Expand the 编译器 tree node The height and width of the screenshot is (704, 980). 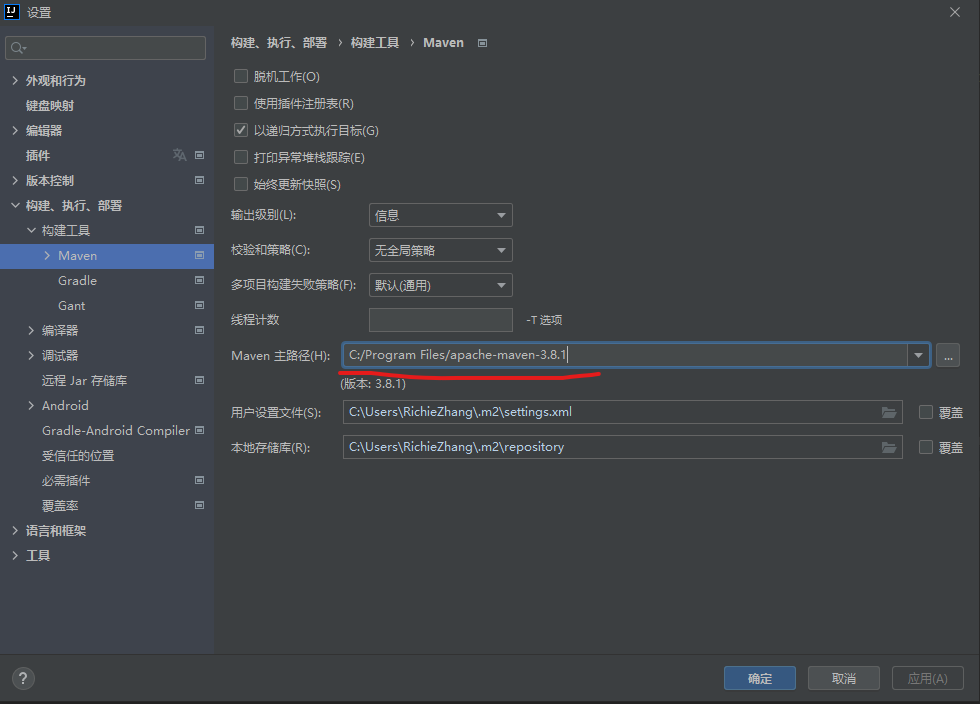point(32,330)
